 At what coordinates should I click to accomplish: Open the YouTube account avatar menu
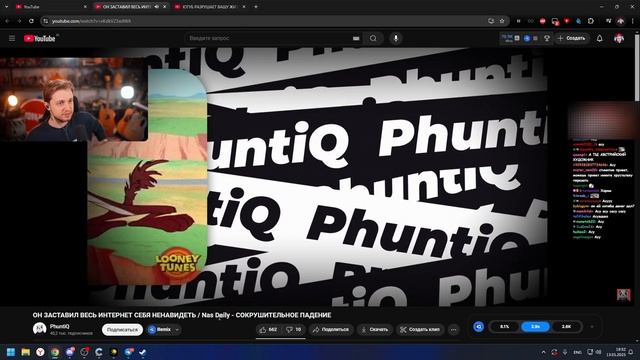coord(619,38)
